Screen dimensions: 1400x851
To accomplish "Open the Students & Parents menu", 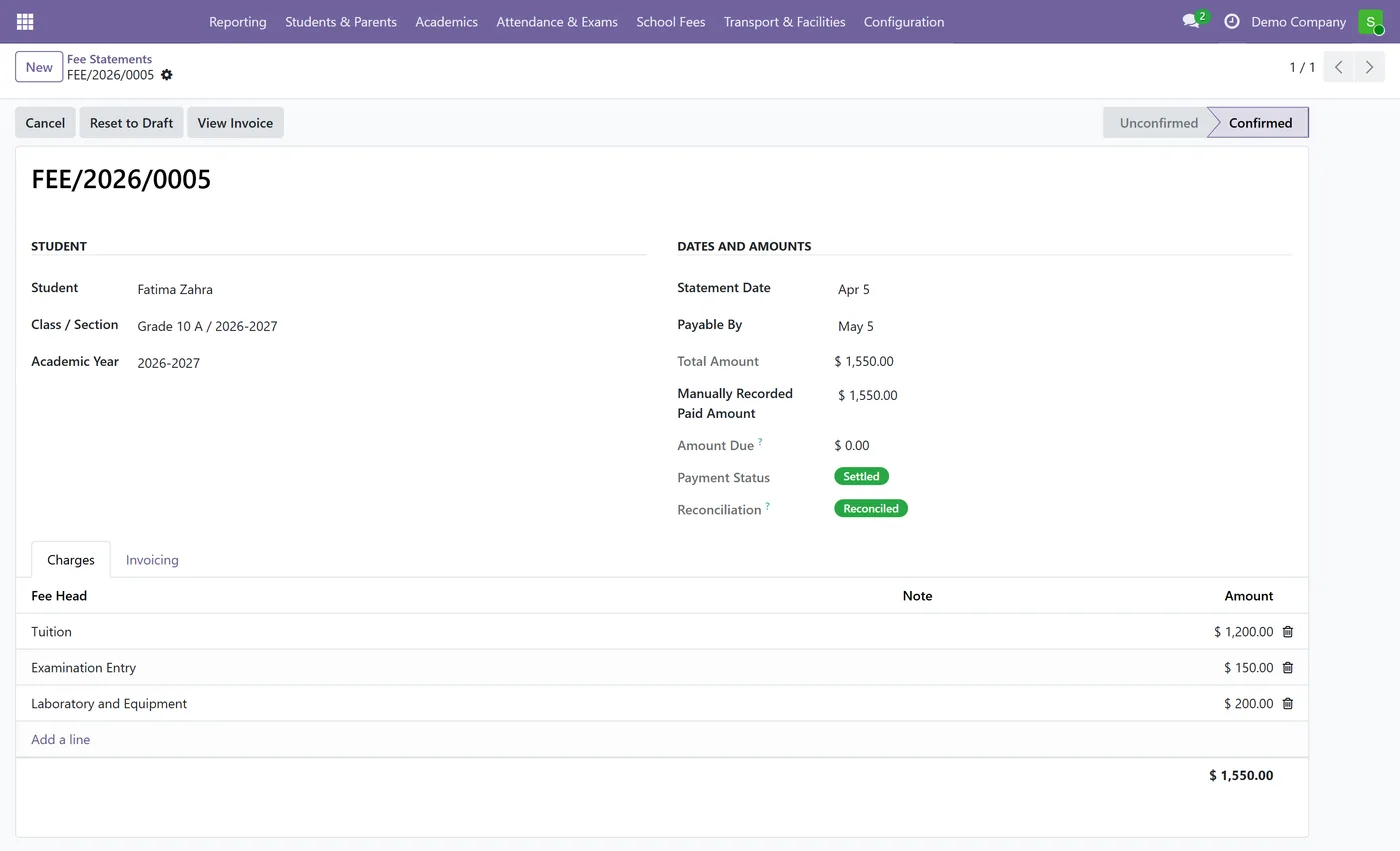I will [x=341, y=21].
